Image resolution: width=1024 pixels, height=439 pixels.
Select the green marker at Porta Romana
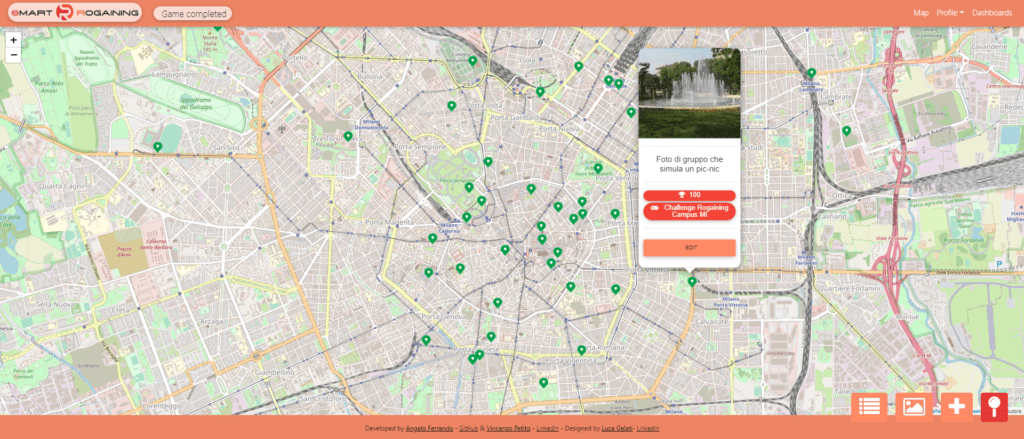click(x=581, y=350)
